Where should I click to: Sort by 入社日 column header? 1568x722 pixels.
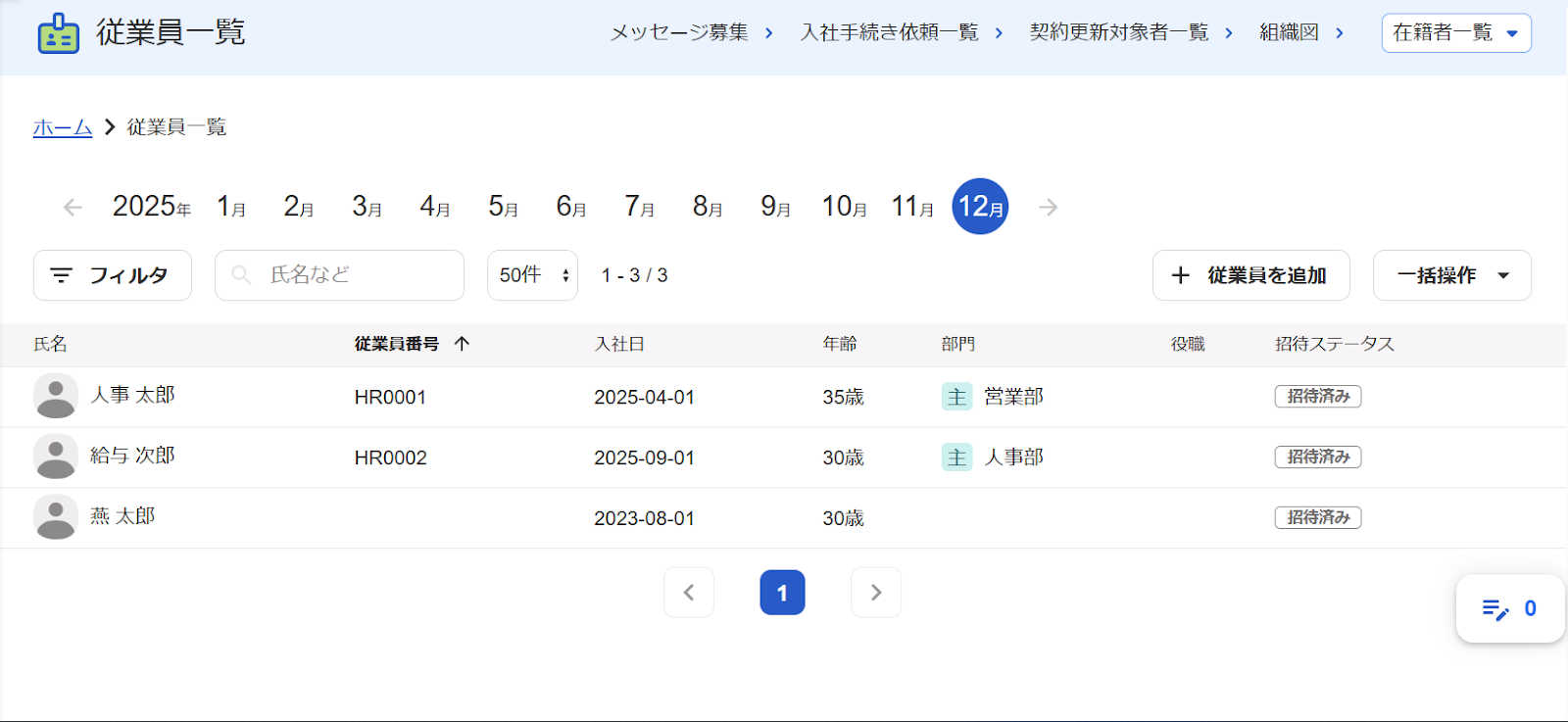[x=619, y=344]
